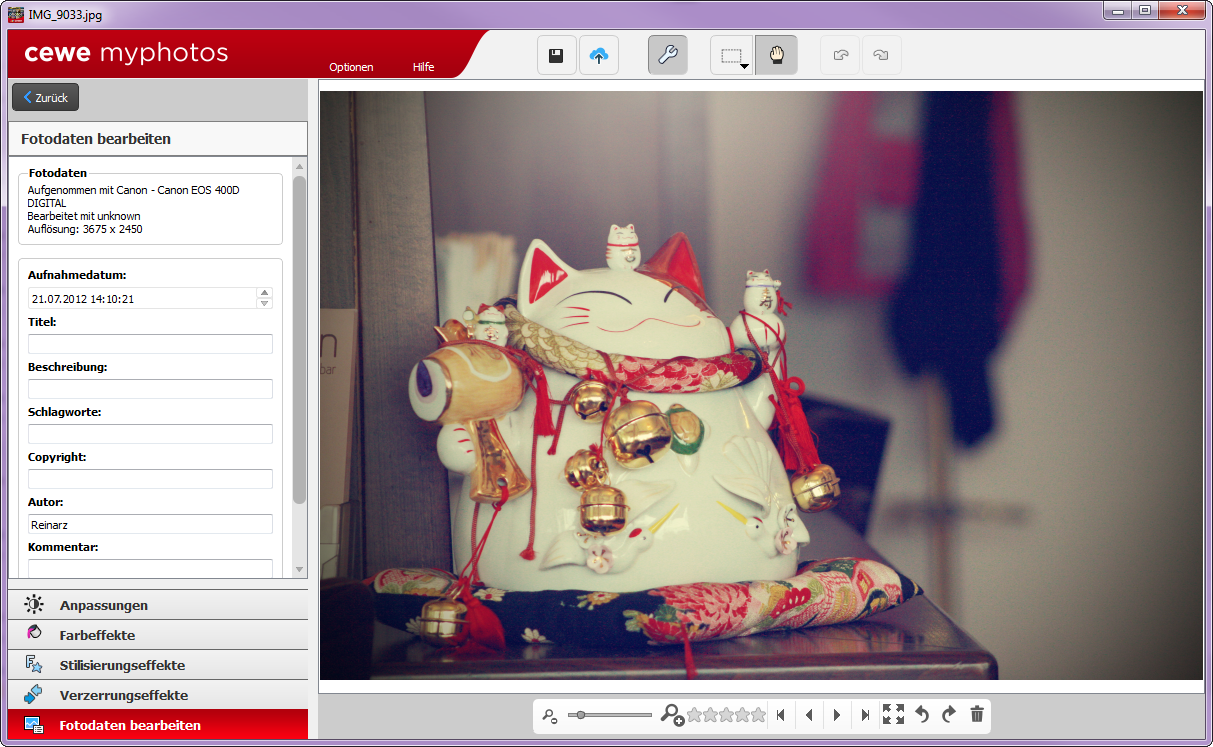Image resolution: width=1213 pixels, height=747 pixels.
Task: Activate the hand pan tool
Action: (776, 56)
